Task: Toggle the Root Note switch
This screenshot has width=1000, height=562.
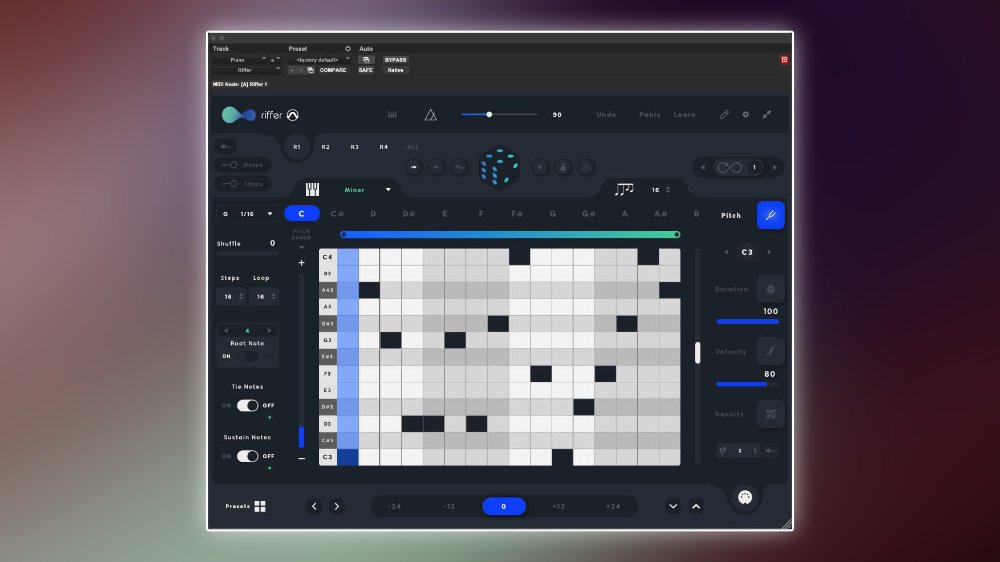Action: click(x=247, y=357)
